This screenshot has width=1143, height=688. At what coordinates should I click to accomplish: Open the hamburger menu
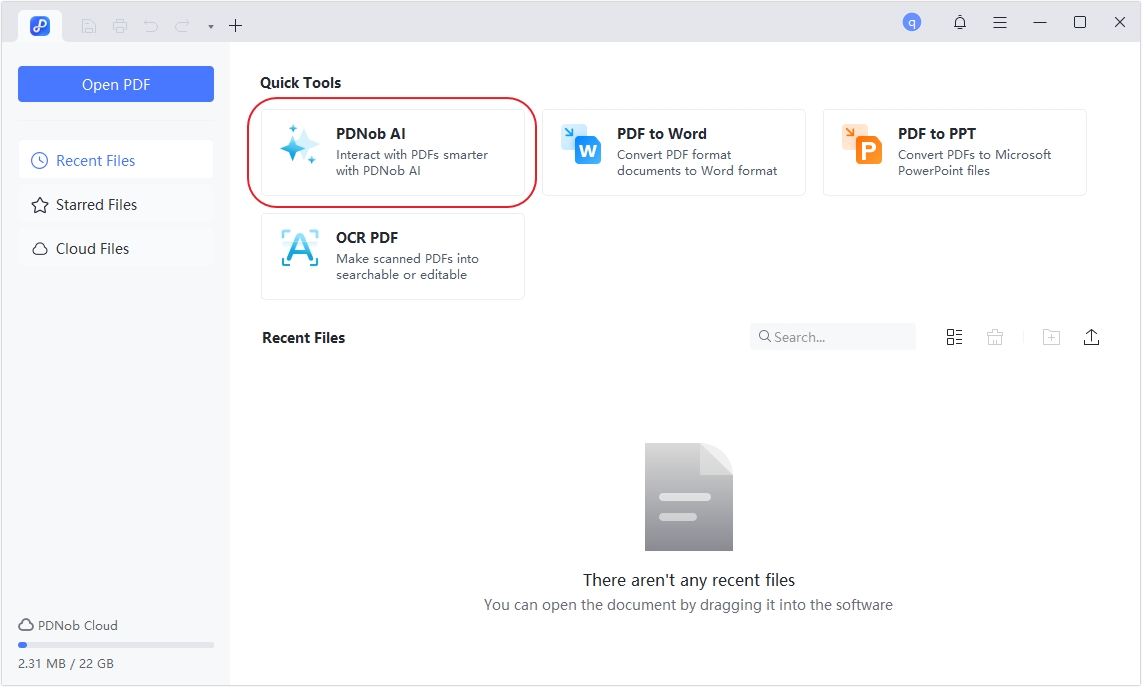(1000, 21)
